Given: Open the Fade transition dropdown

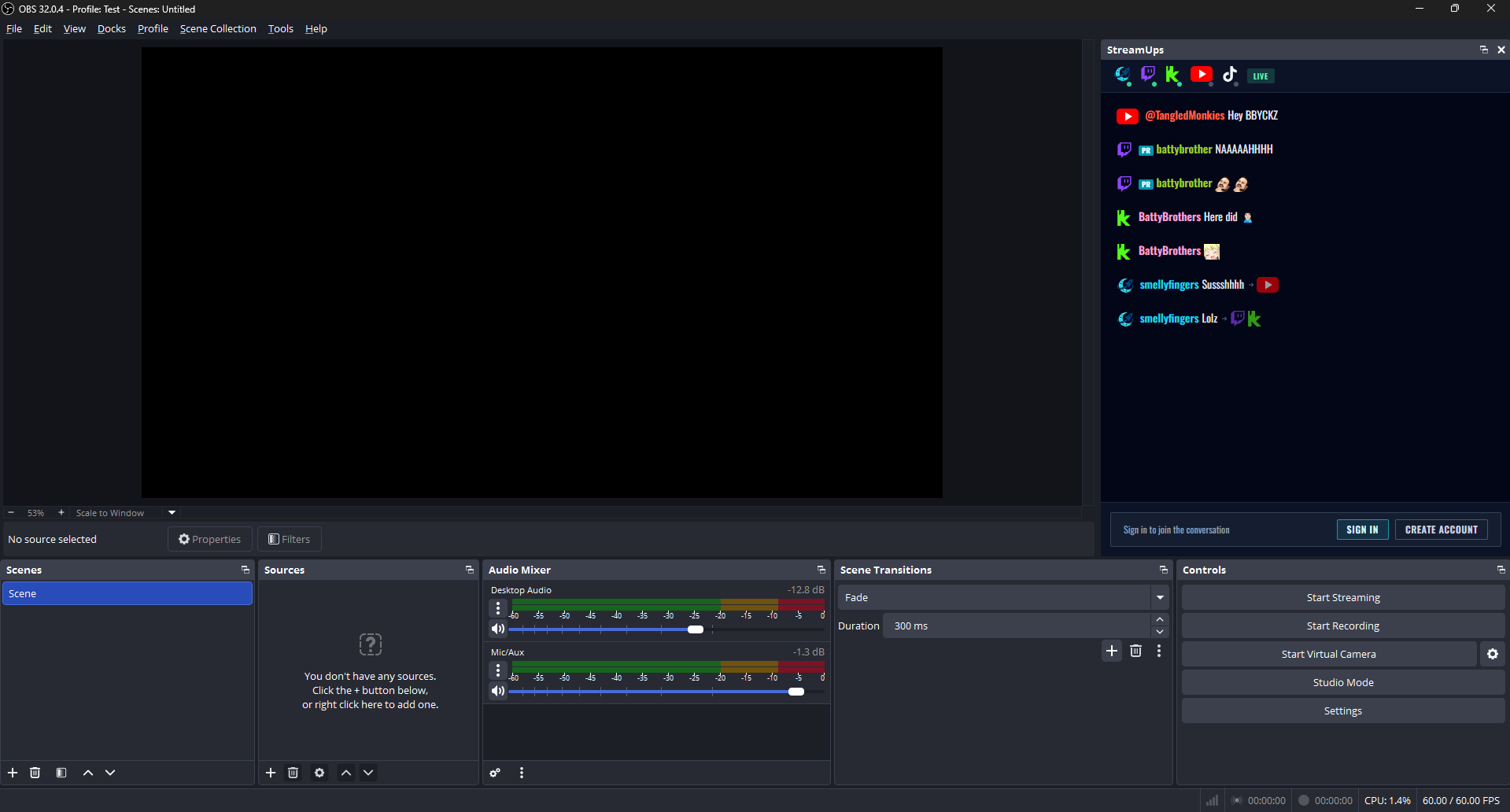Looking at the screenshot, I should 1003,597.
